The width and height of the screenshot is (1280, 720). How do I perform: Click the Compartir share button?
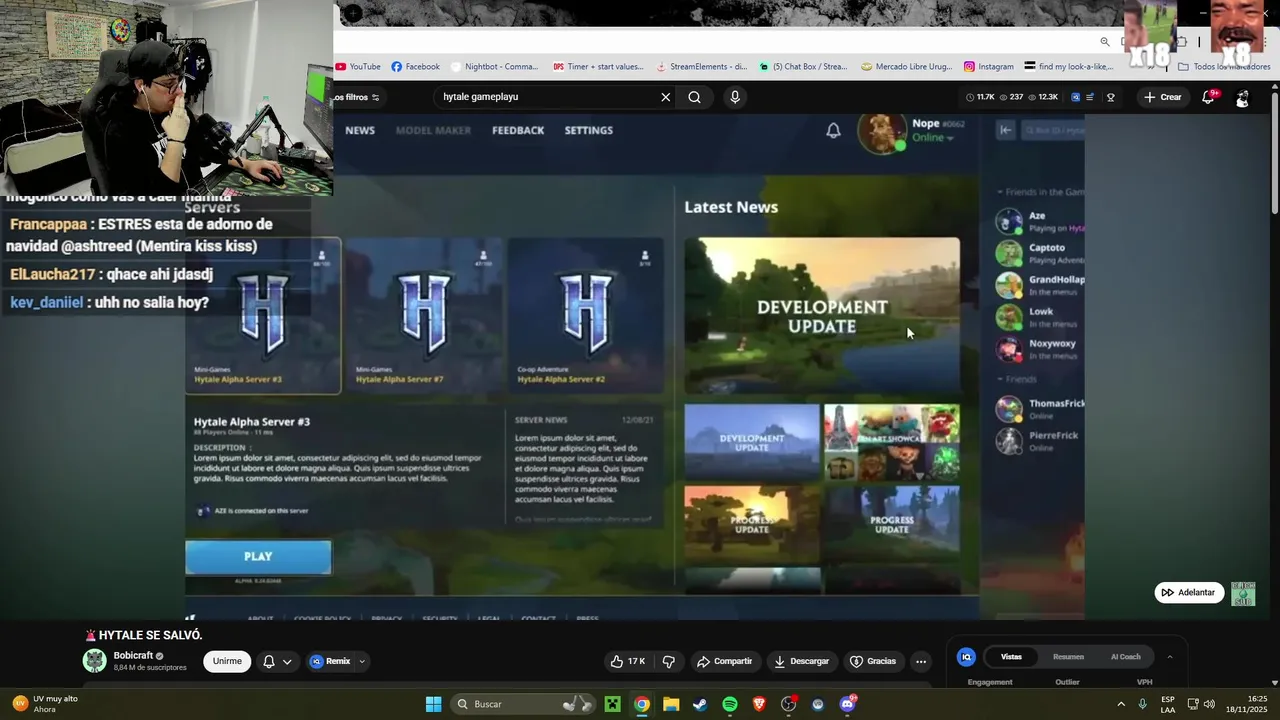pos(724,661)
